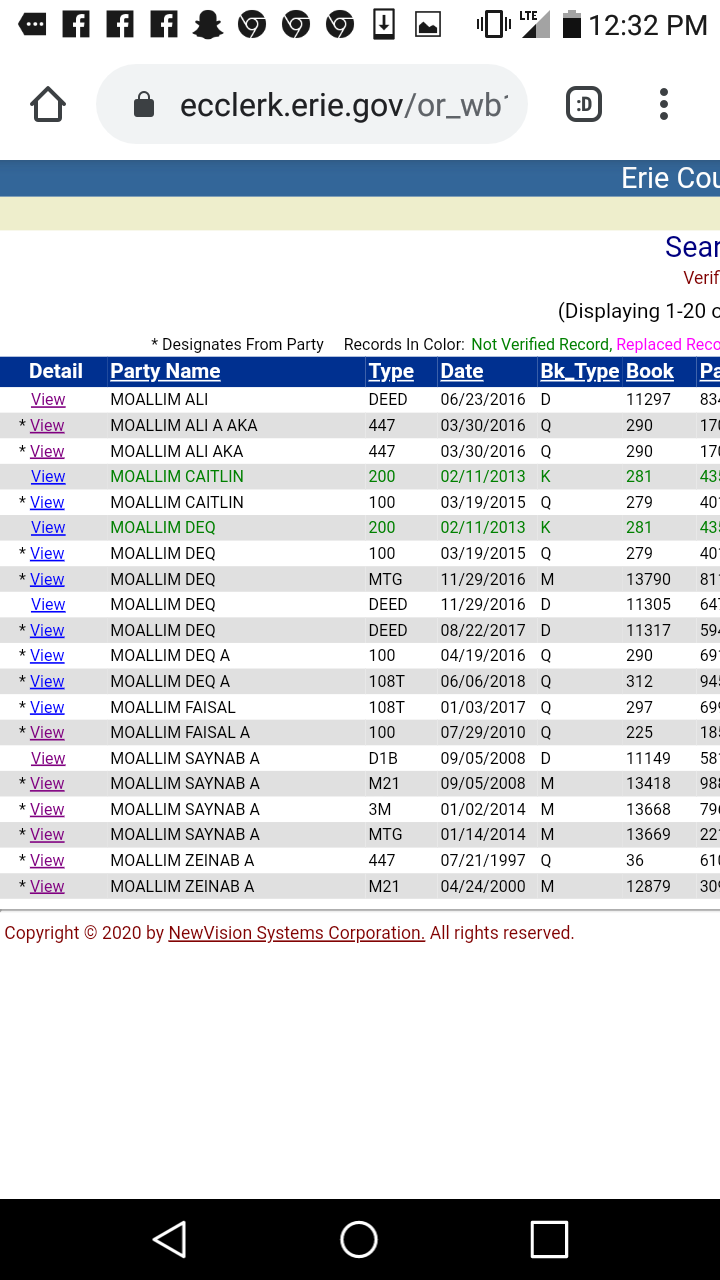Sort by Bk_Type column header
The width and height of the screenshot is (720, 1280).
pyautogui.click(x=580, y=371)
